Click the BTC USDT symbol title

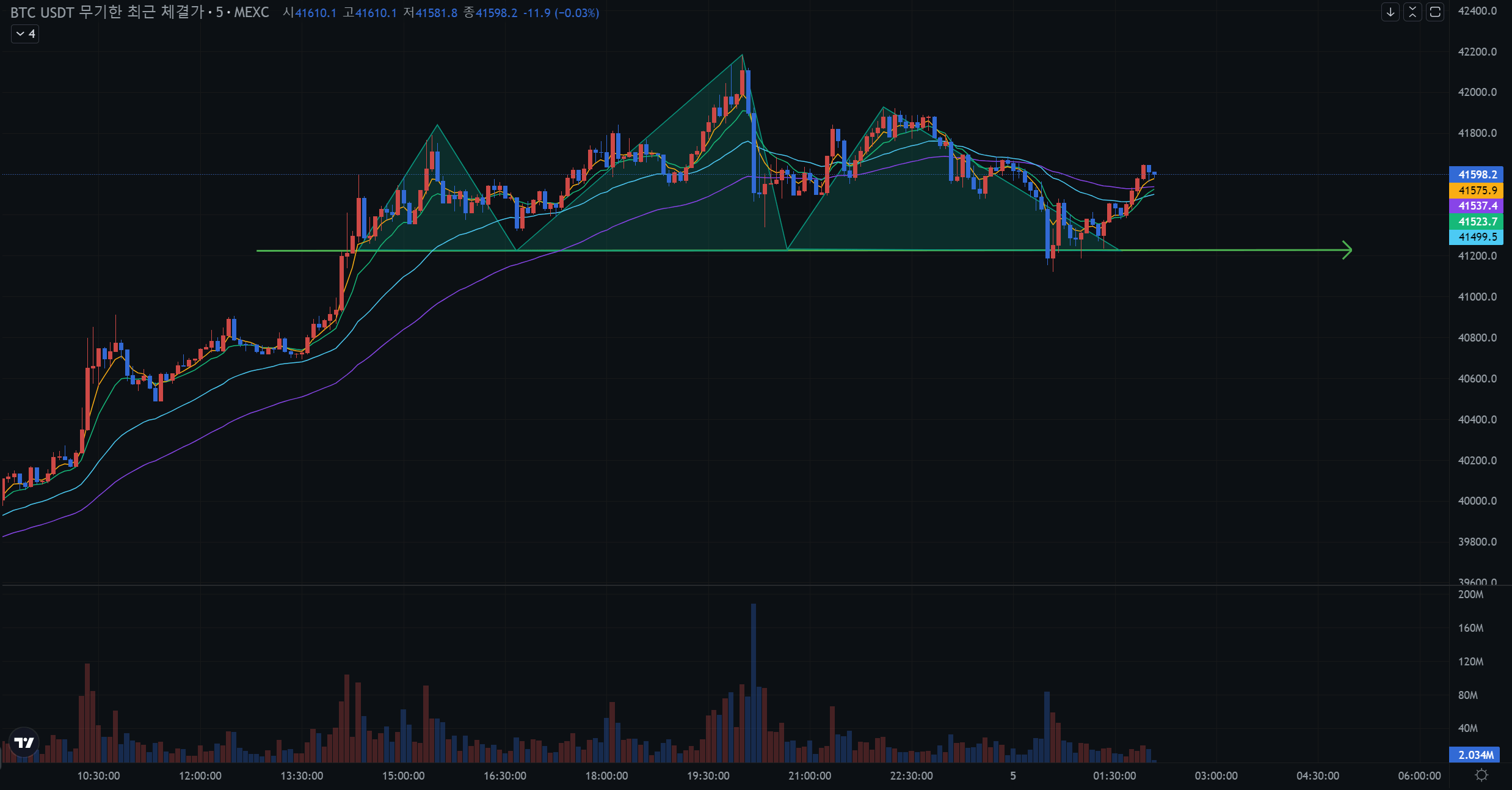(42, 13)
